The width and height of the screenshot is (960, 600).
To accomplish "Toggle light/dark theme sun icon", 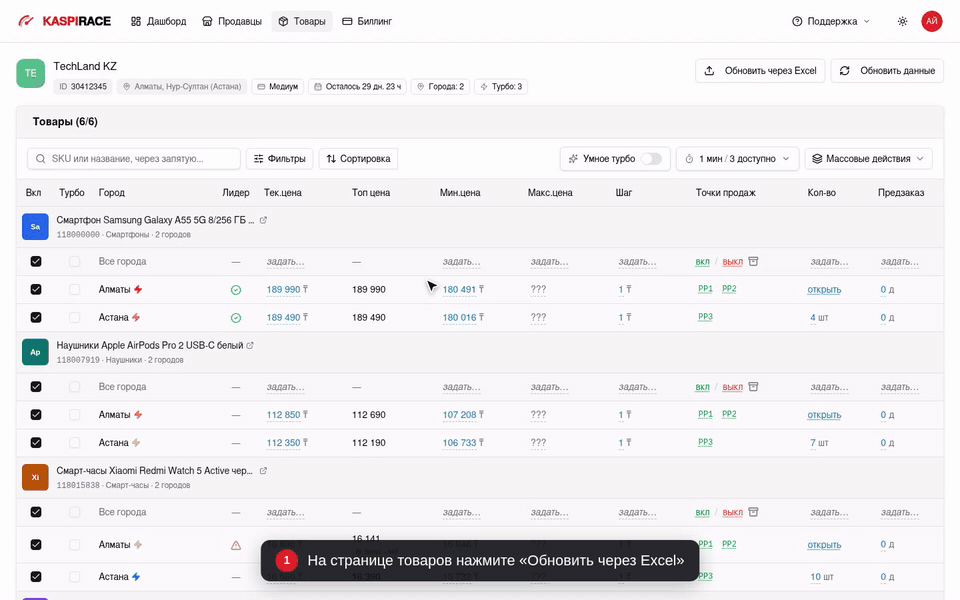I will pos(902,21).
